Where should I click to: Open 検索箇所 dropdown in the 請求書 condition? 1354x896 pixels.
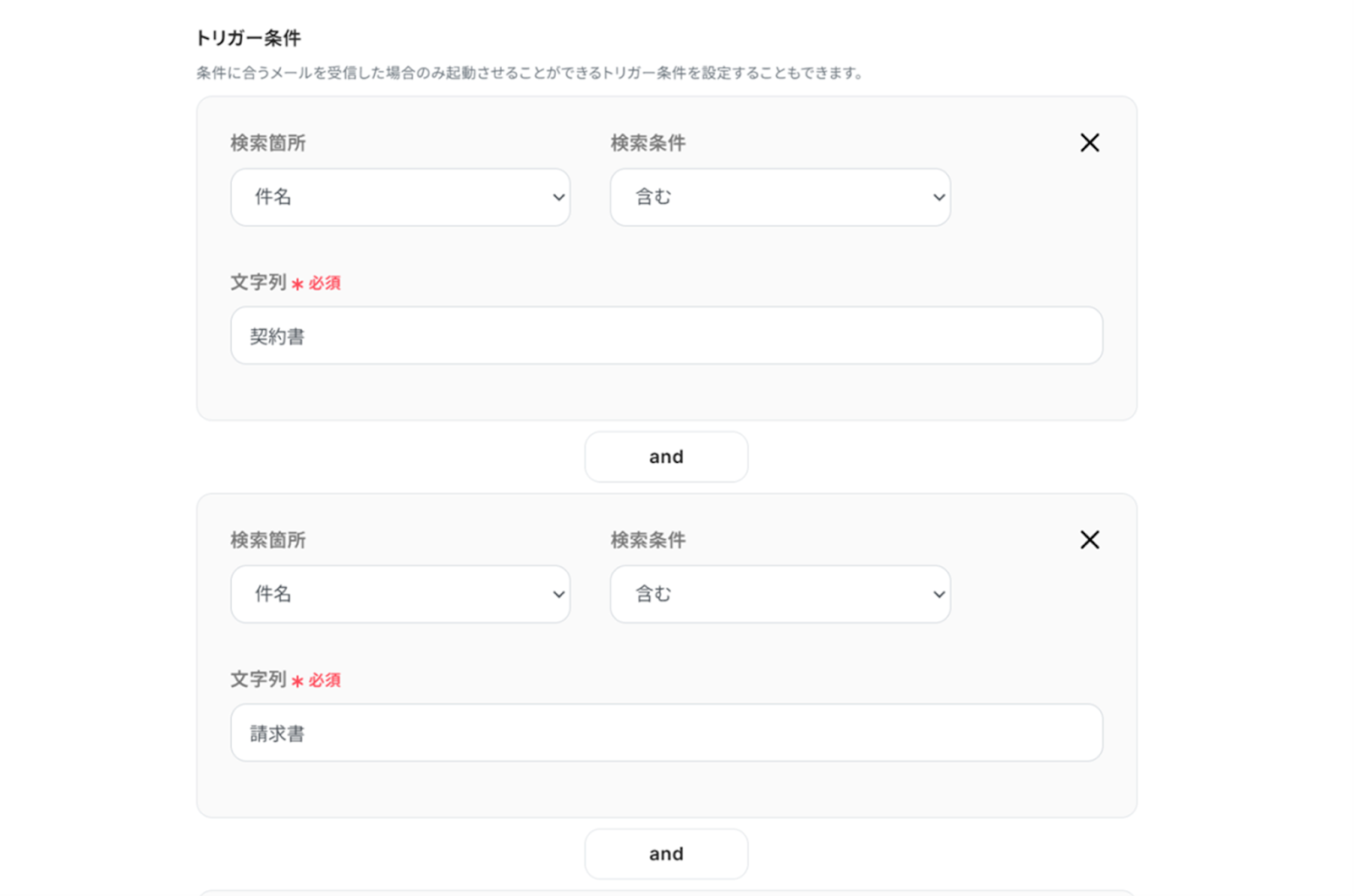coord(400,594)
